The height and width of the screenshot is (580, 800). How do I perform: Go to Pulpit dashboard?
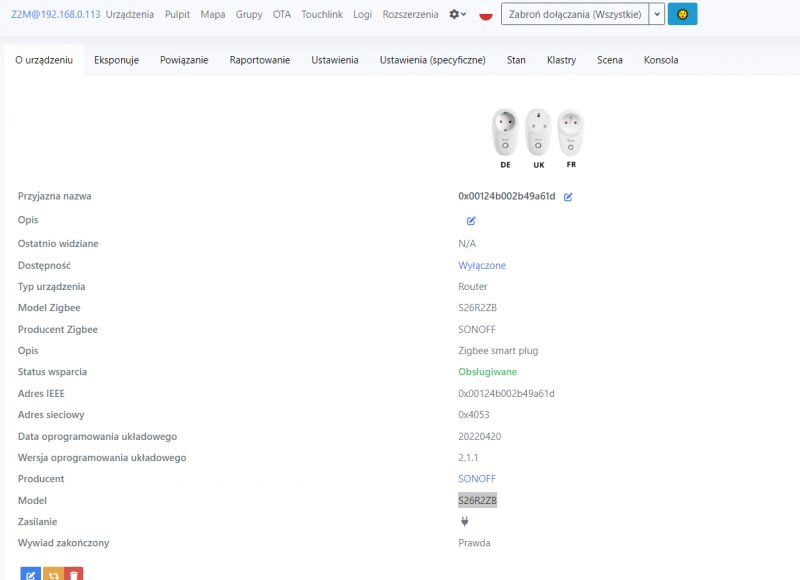pos(177,14)
